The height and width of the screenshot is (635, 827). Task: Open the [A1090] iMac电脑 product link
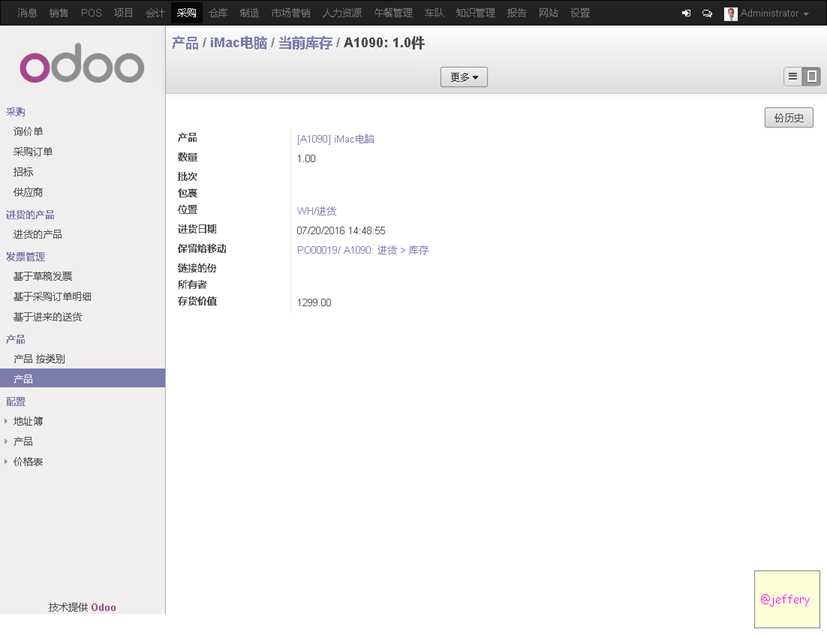pyautogui.click(x=335, y=139)
